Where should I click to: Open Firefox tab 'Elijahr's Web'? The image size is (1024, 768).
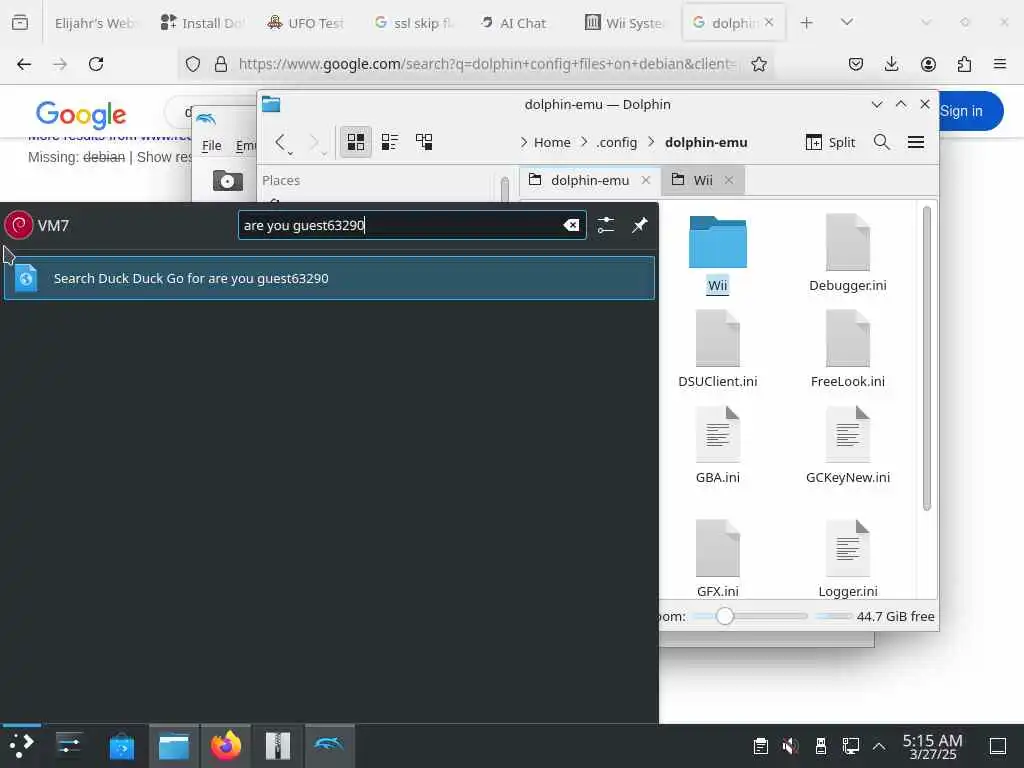[x=95, y=23]
